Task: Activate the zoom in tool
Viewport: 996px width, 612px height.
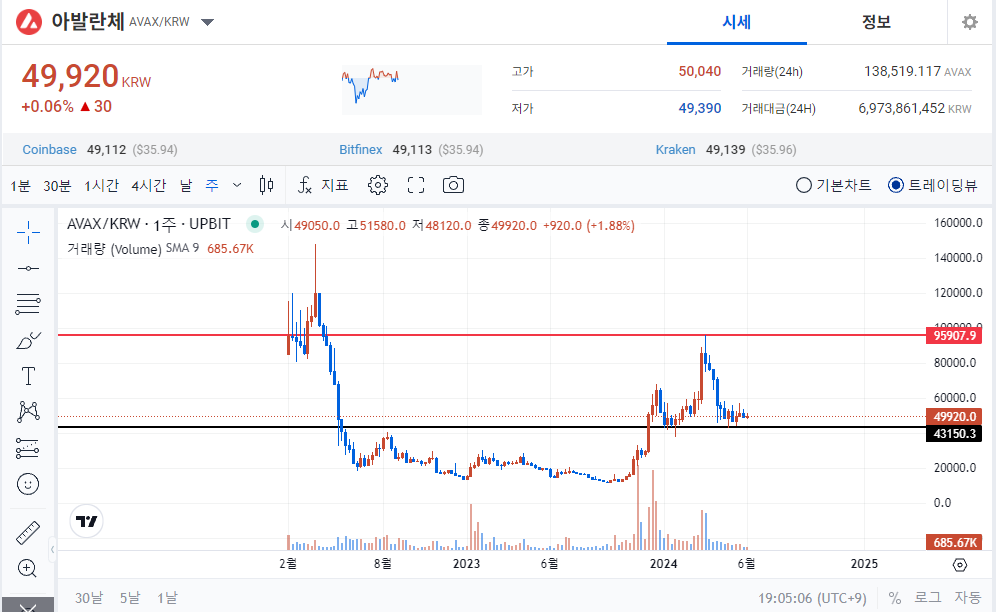Action: pos(28,568)
